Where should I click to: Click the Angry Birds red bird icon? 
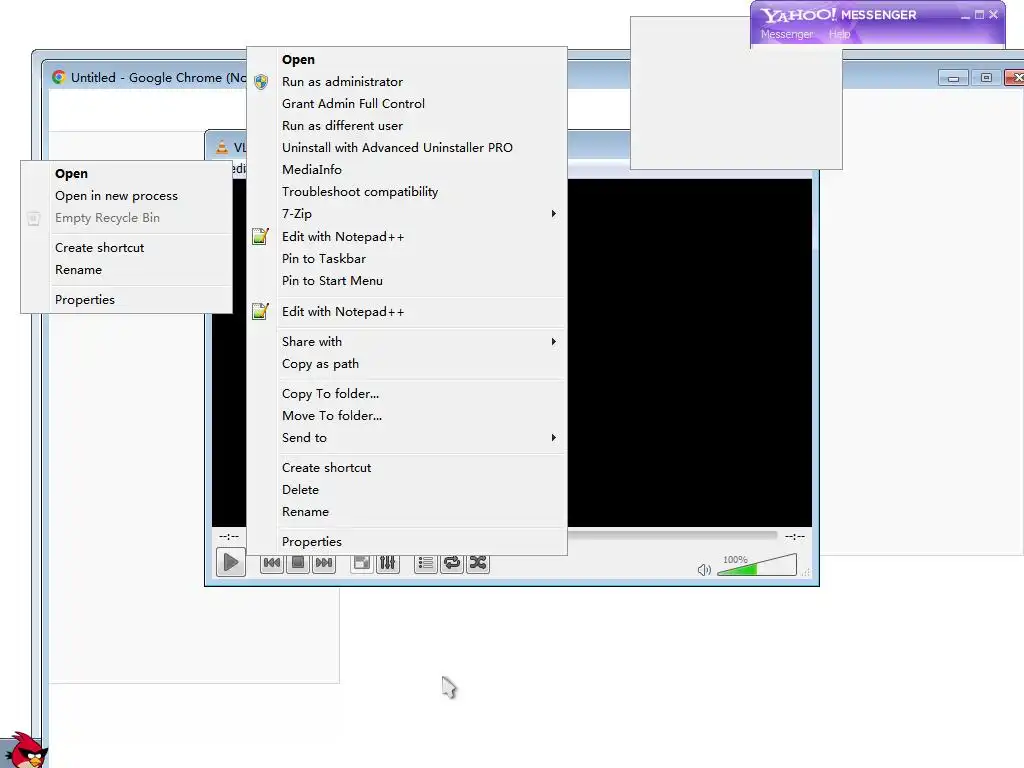click(x=26, y=750)
